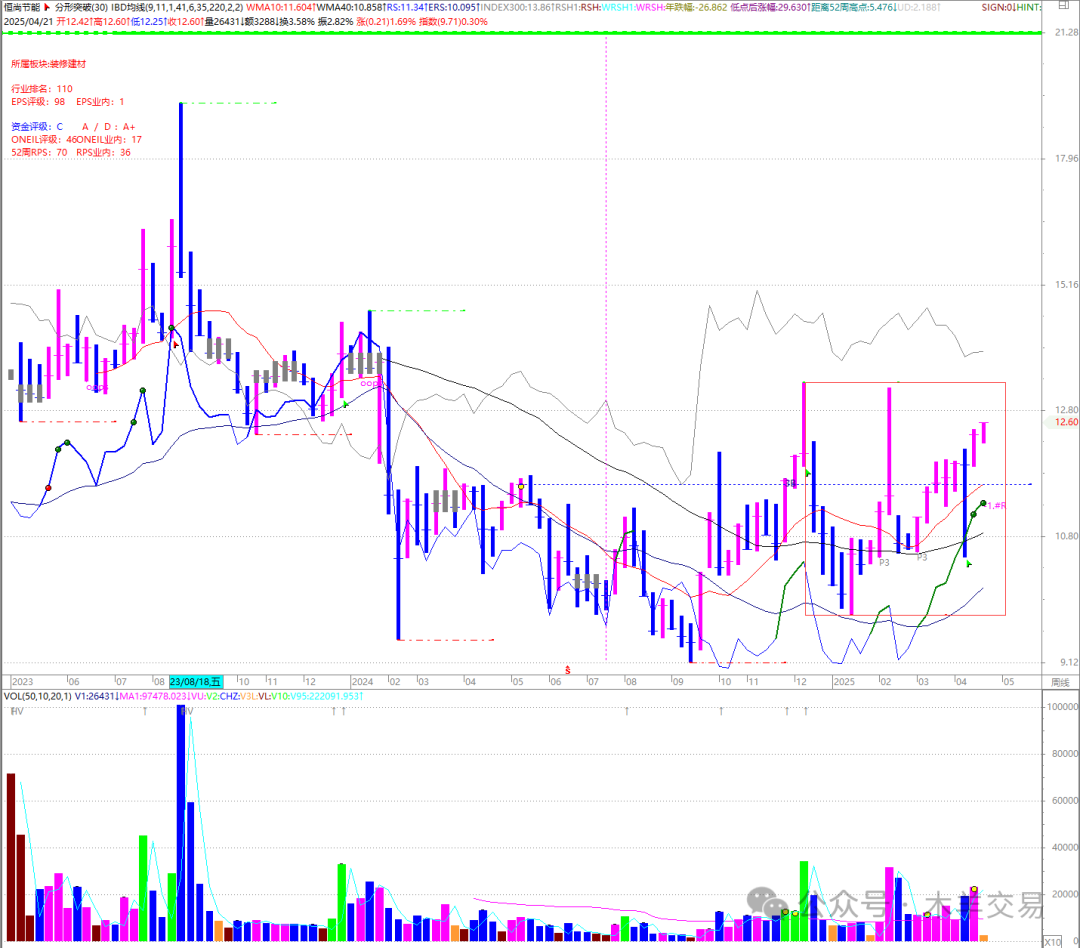Click the 2025 year marker on time axis
The height and width of the screenshot is (948, 1080).
844,681
